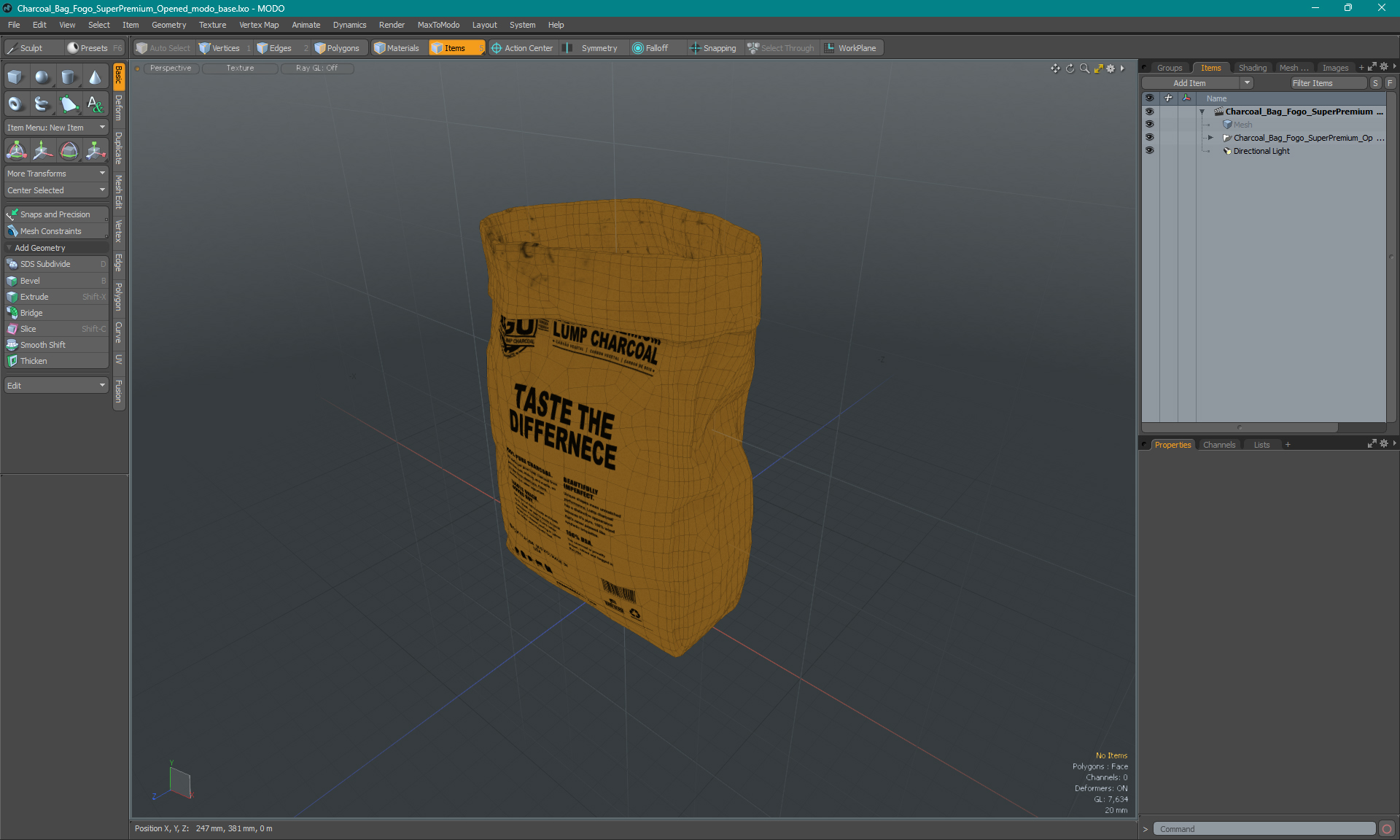
Task: Open the Items panel settings gear
Action: point(1384,67)
